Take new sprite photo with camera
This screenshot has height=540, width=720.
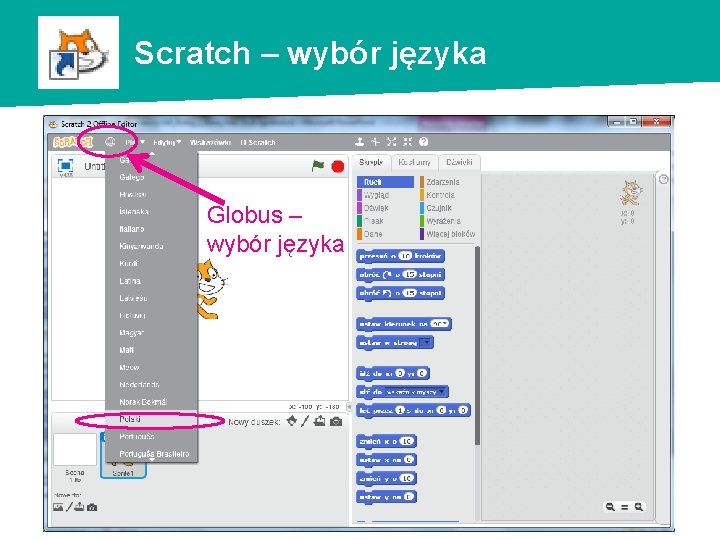tap(336, 421)
